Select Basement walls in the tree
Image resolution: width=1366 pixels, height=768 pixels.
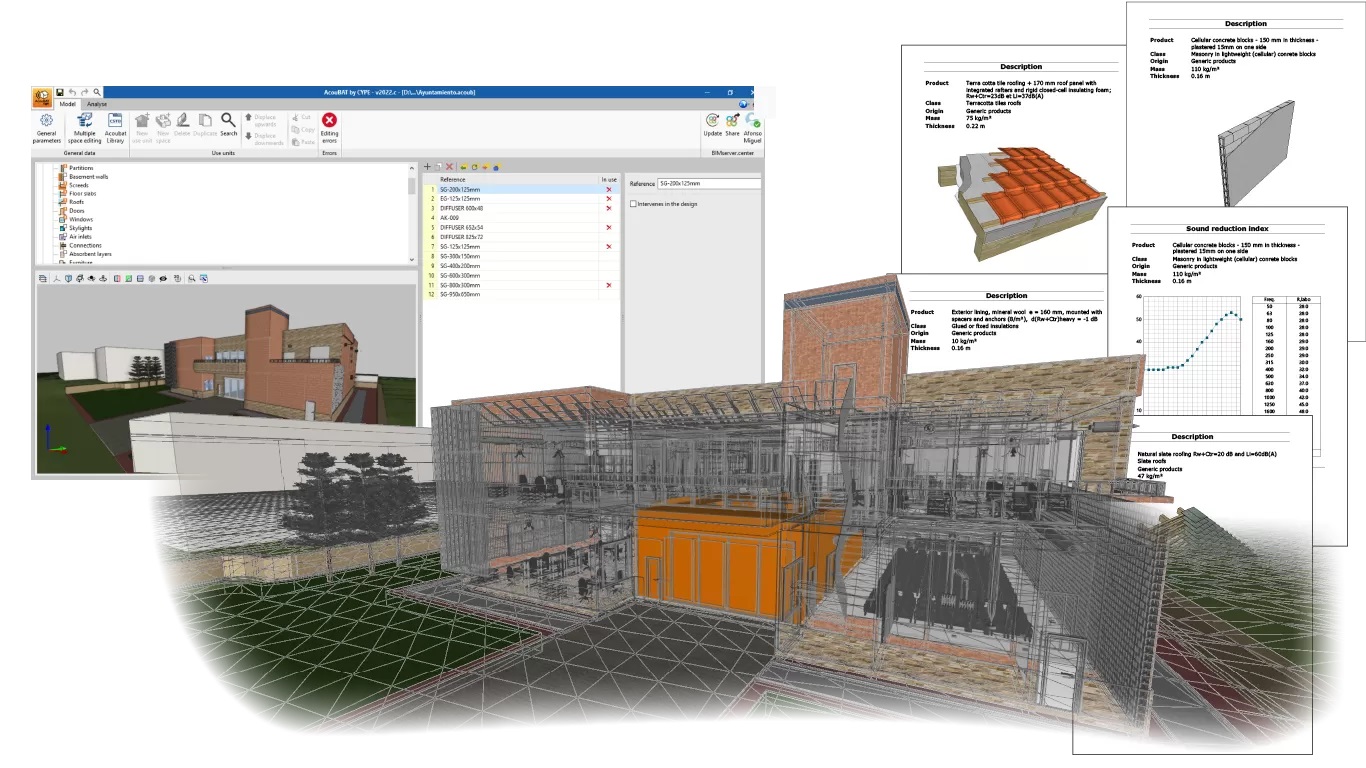click(x=88, y=177)
